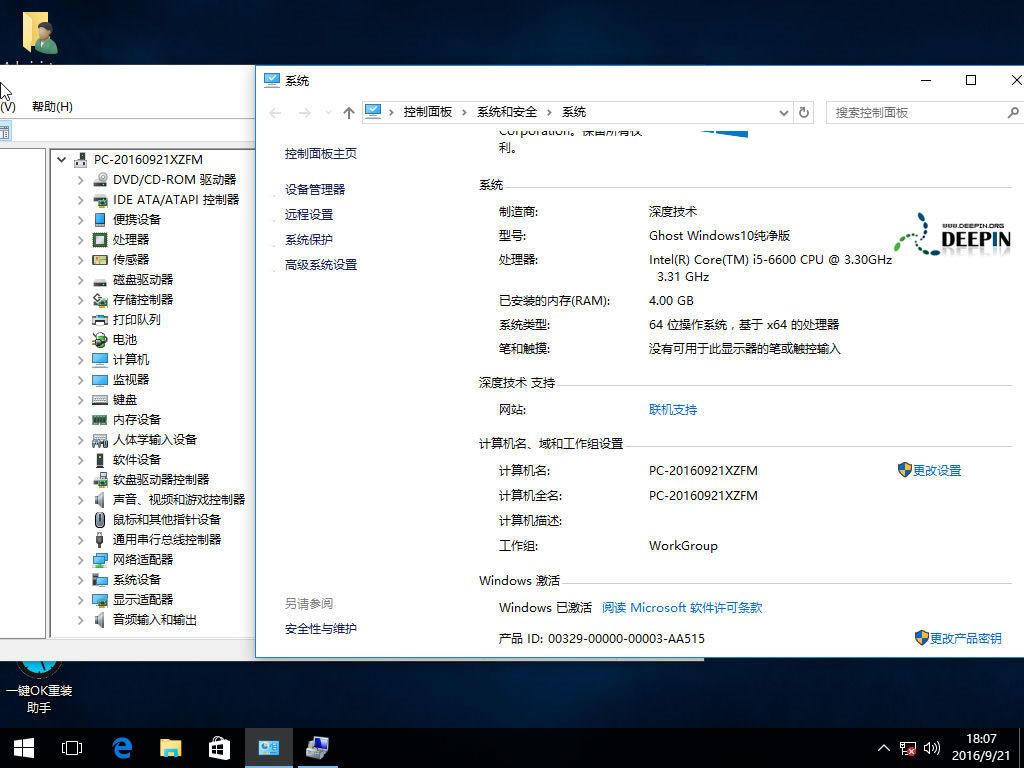Viewport: 1024px width, 768px height.
Task: Click the 传感器 (Sensors) device icon
Action: 99,259
